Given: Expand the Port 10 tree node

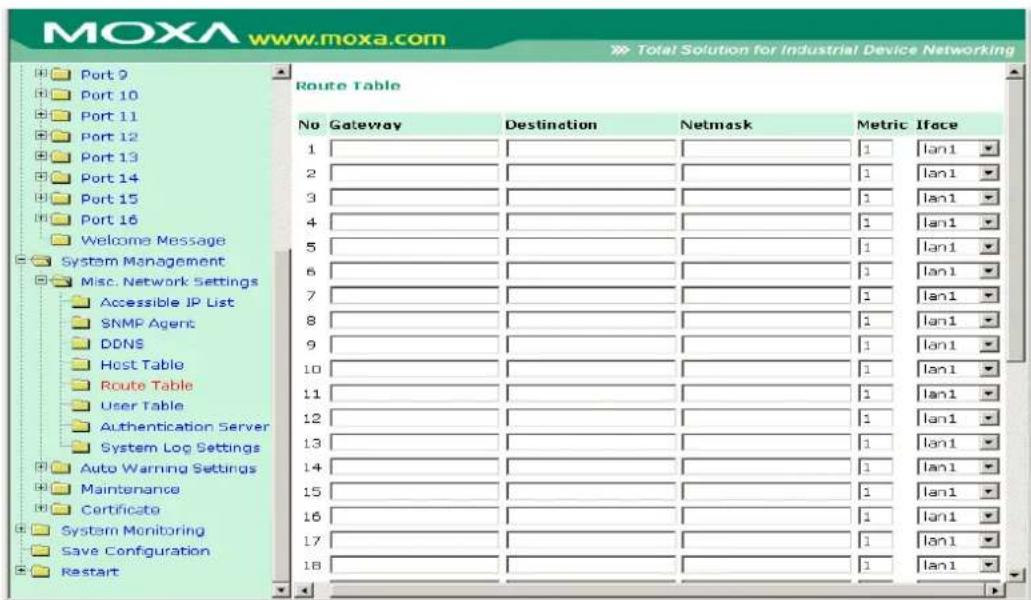Looking at the screenshot, I should (41, 94).
